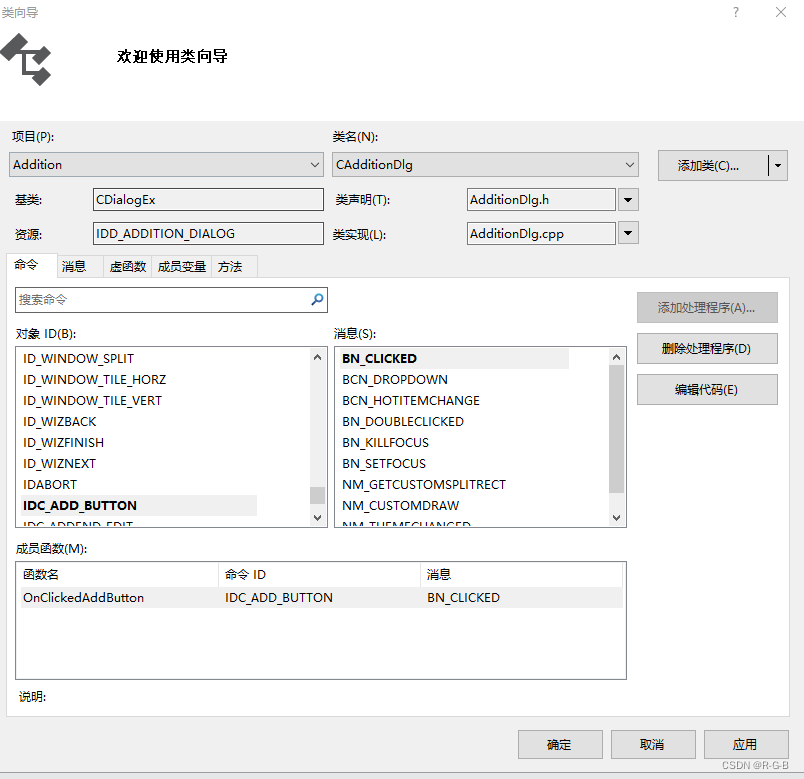Select ID_WIZFINISH in object ID list

coord(64,443)
